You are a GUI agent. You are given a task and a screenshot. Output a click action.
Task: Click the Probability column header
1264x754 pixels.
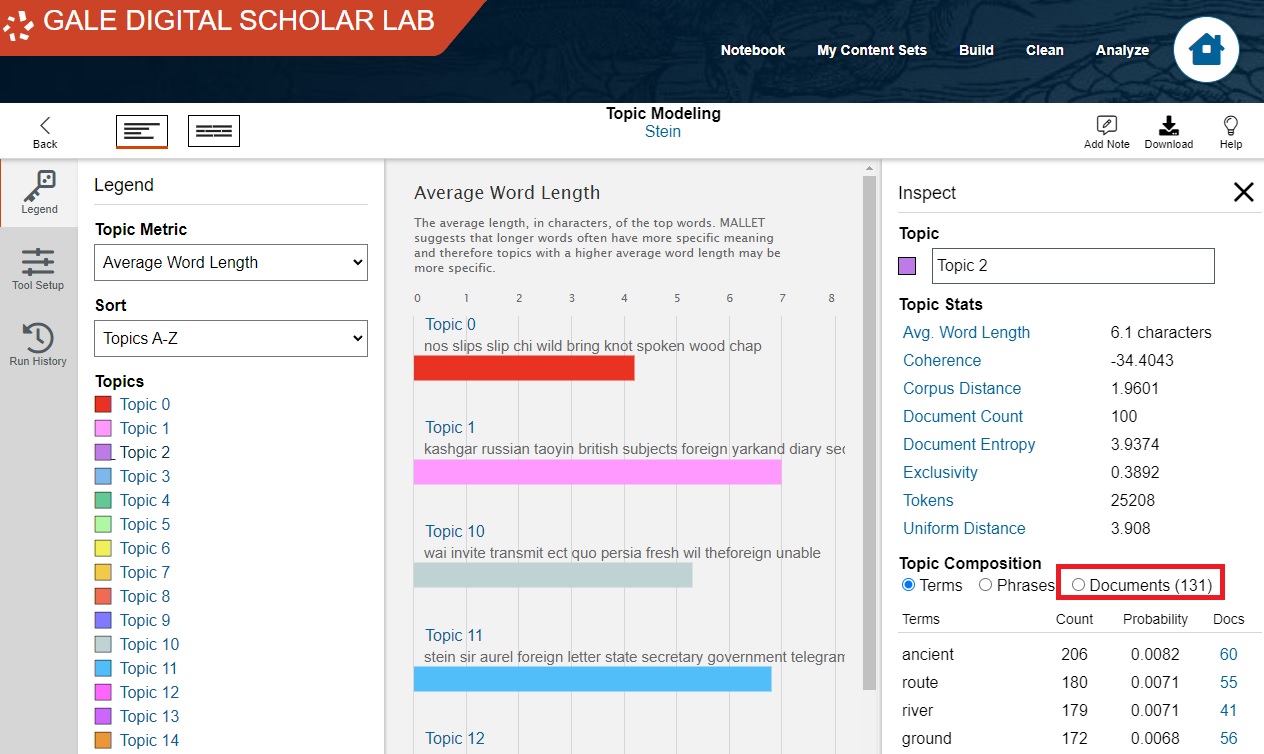tap(1155, 619)
